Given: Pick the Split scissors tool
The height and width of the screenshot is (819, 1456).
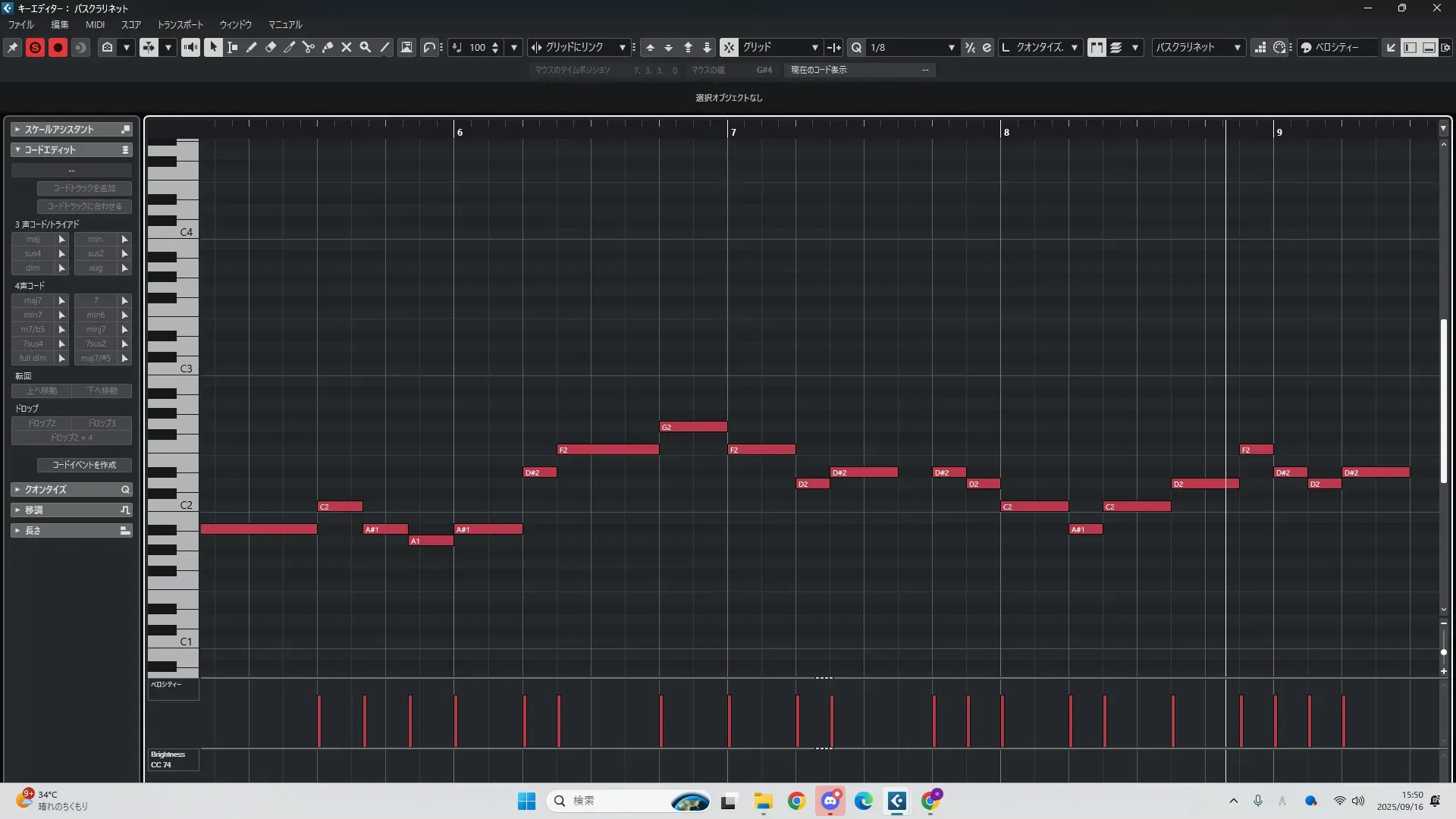Looking at the screenshot, I should [309, 47].
